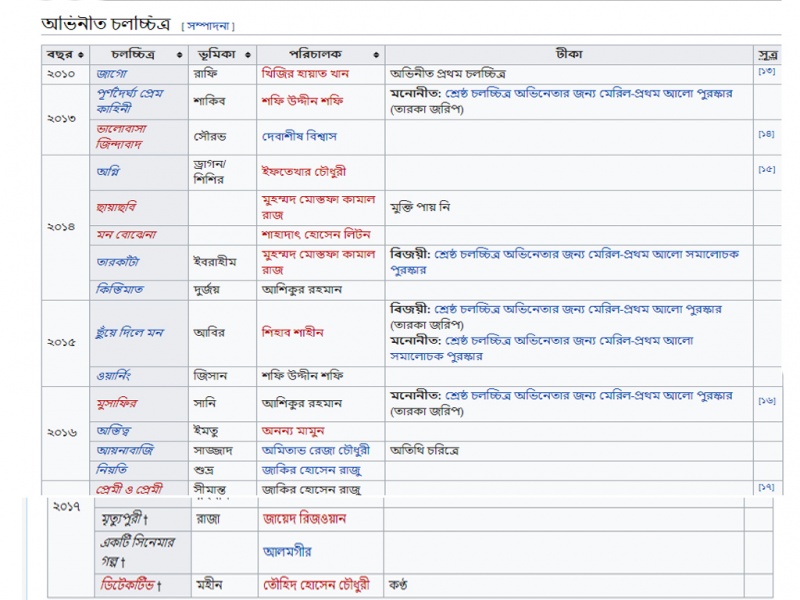Sort table by ভূমিকা column arrows

coord(248,55)
